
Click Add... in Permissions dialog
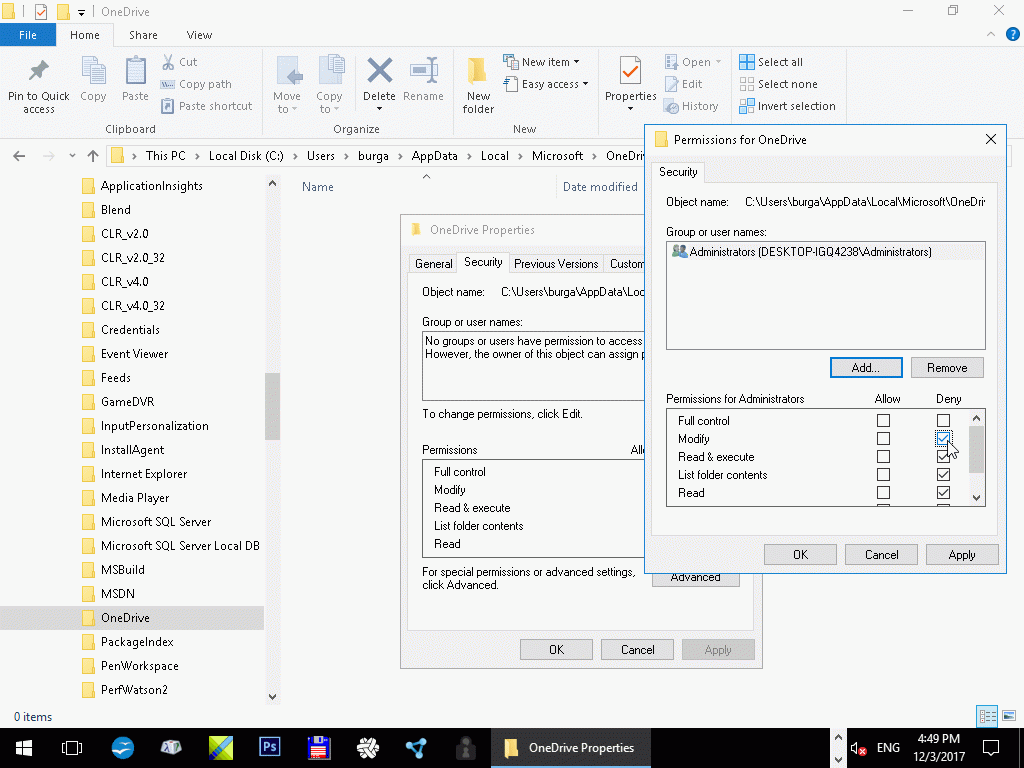coord(866,368)
